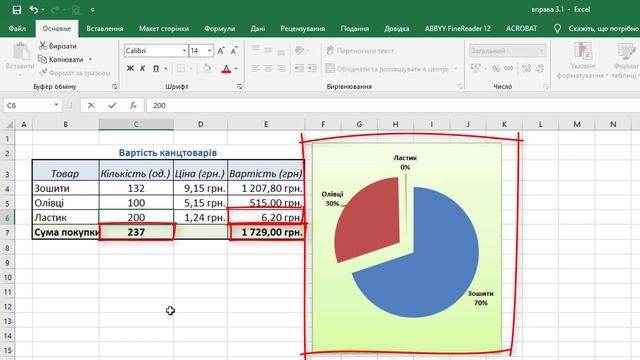Click the Calibri font name box
Viewport: 640px width, 360px height.
pyautogui.click(x=152, y=51)
